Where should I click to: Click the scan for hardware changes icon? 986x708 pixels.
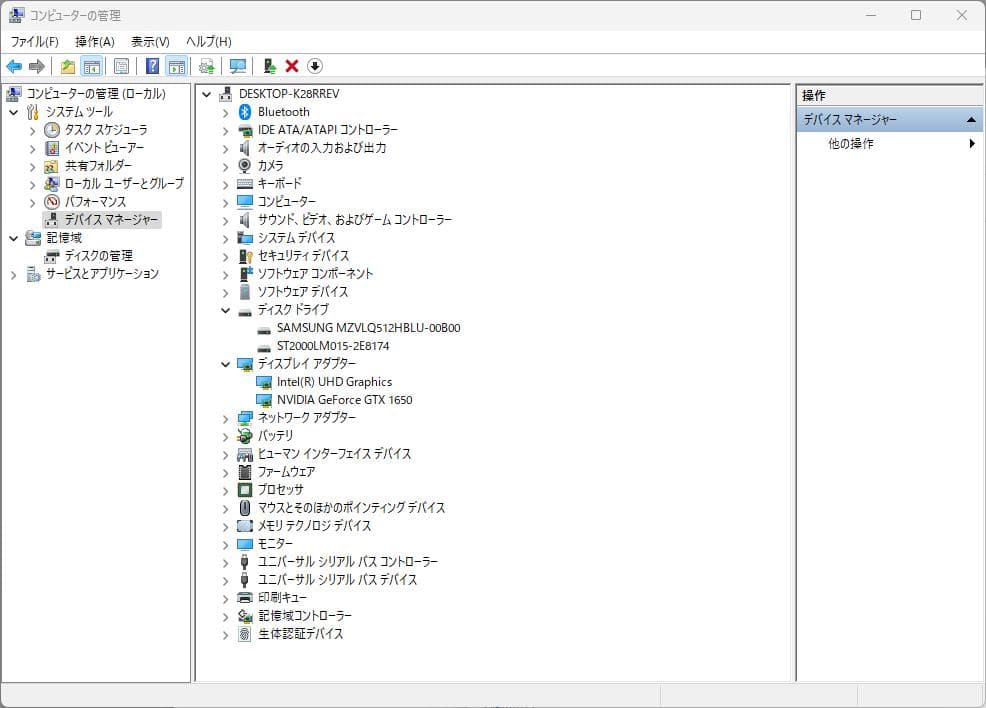[x=237, y=66]
